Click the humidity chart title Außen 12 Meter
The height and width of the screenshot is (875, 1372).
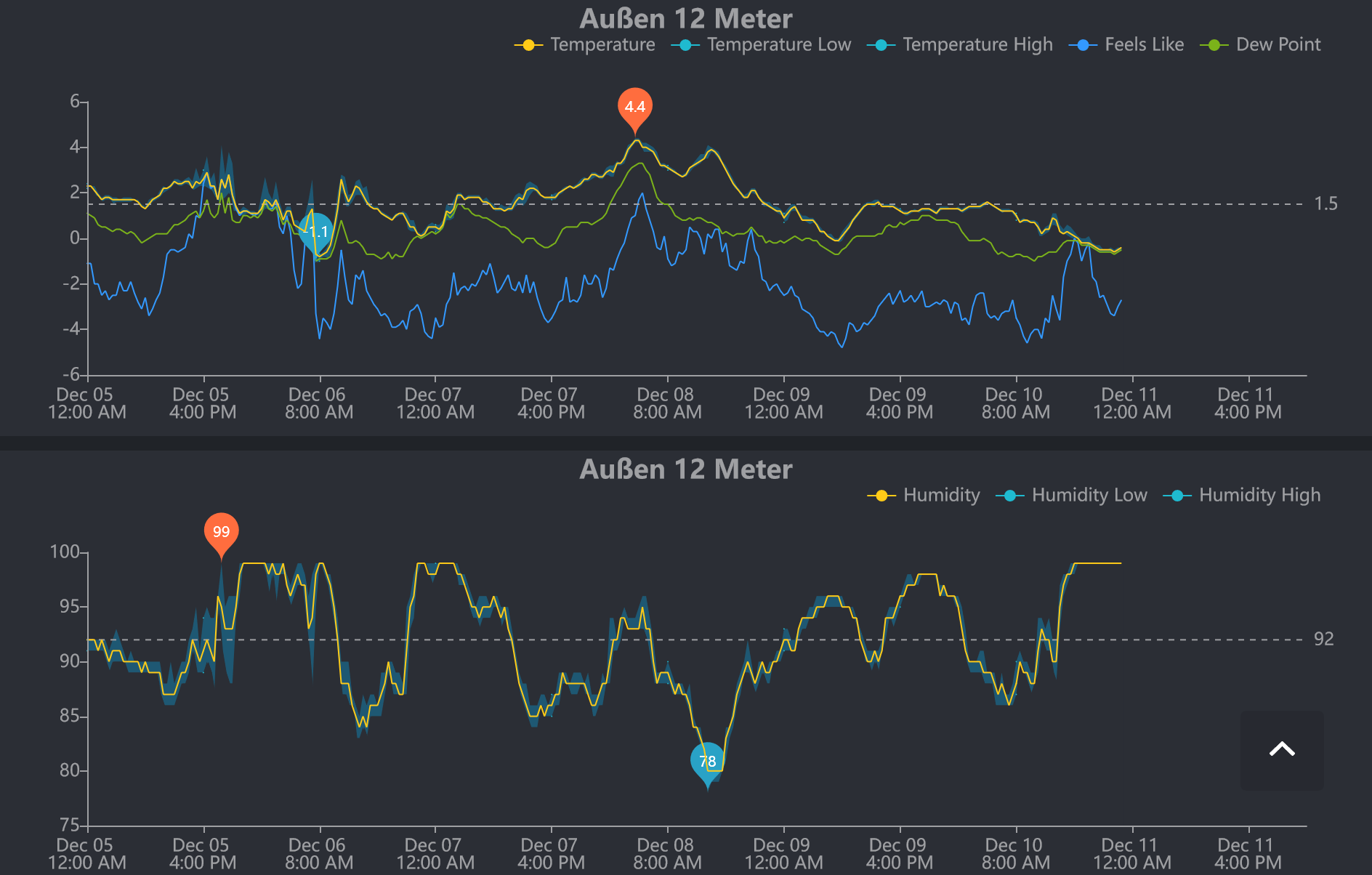pyautogui.click(x=686, y=469)
